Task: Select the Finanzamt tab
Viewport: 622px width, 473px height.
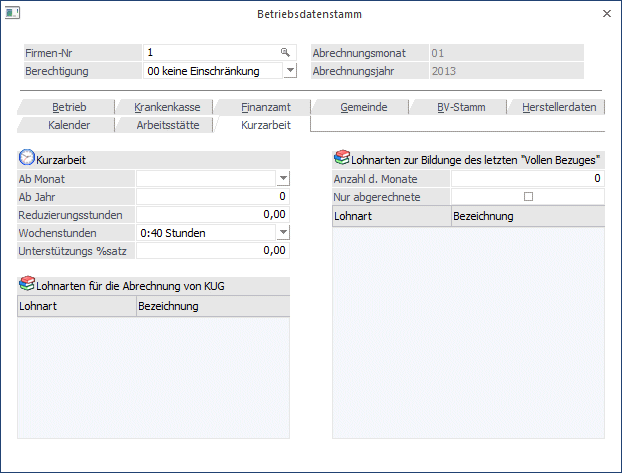Action: [x=262, y=107]
